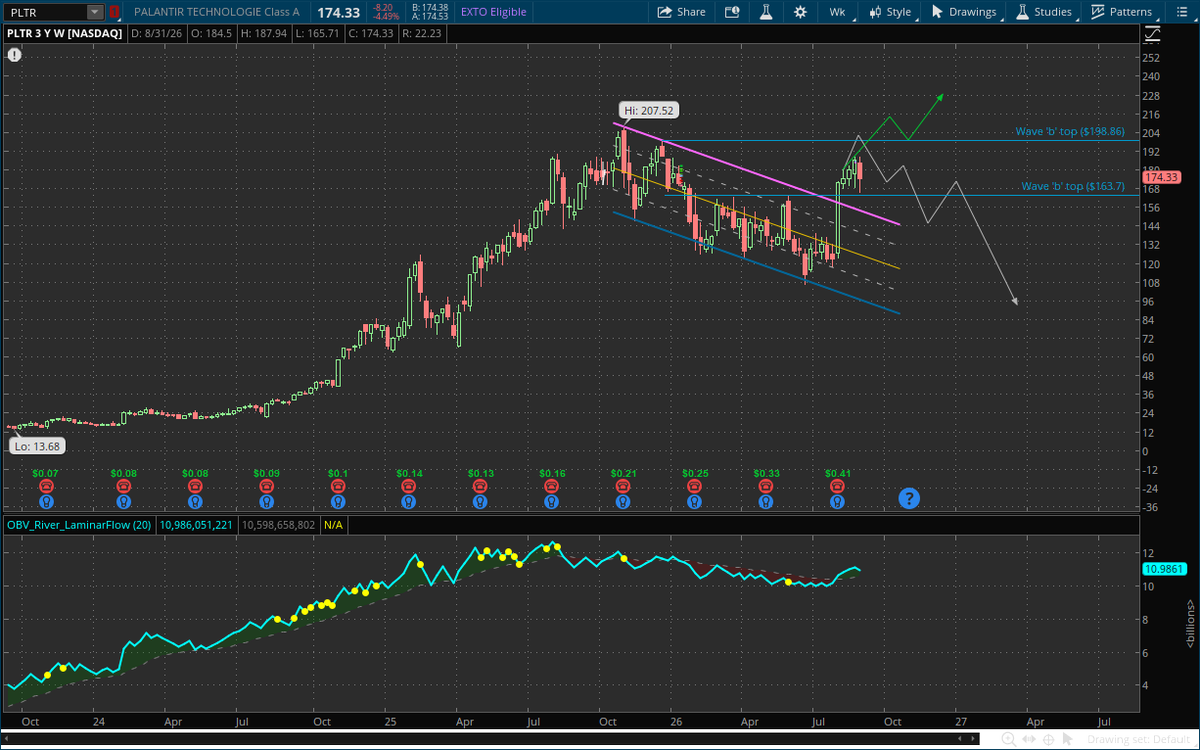Click the blue lightbulb icon under $0.07
The height and width of the screenshot is (750, 1200).
[46, 501]
